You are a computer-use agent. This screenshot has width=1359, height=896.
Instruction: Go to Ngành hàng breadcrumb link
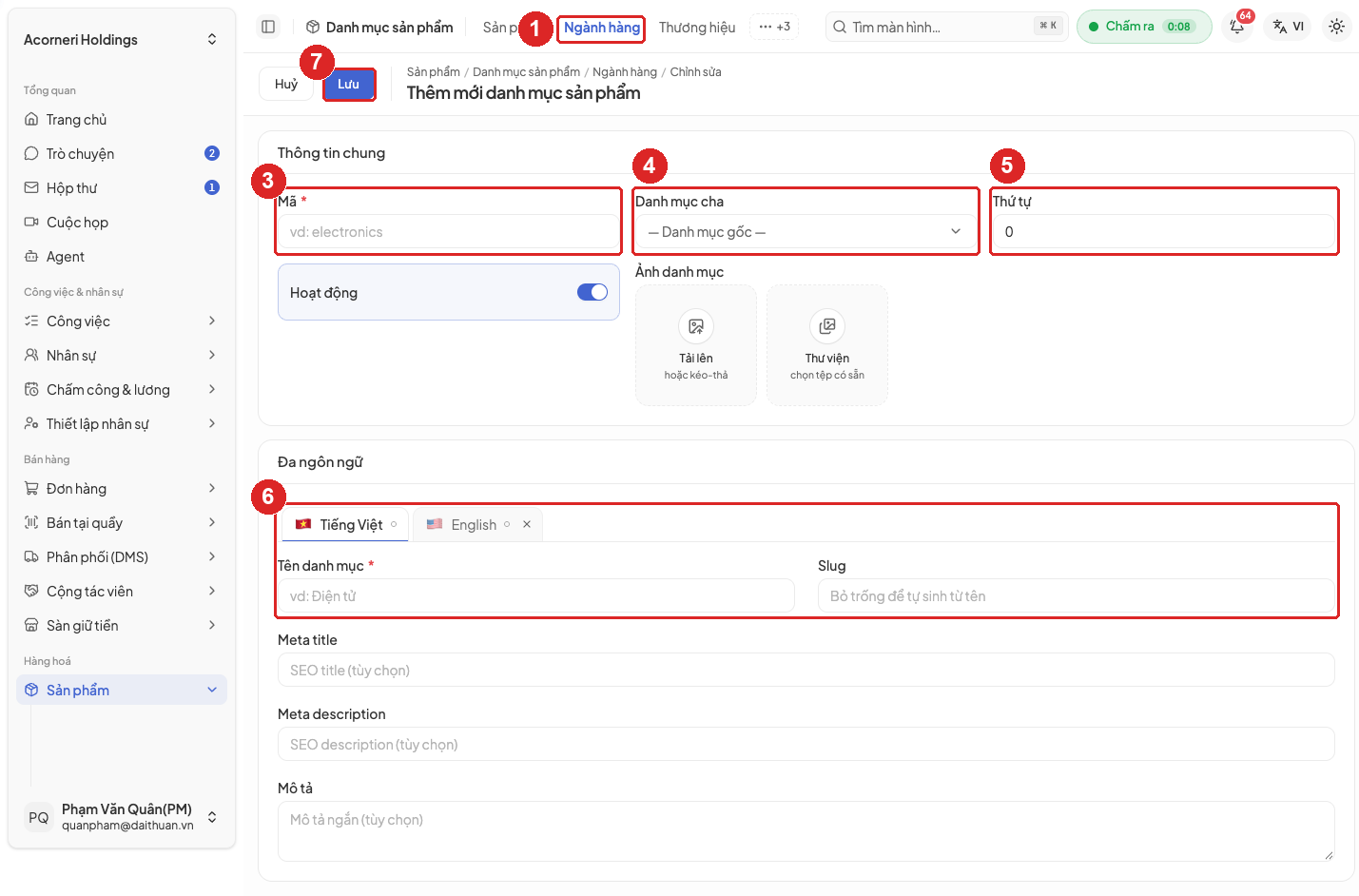click(x=625, y=72)
